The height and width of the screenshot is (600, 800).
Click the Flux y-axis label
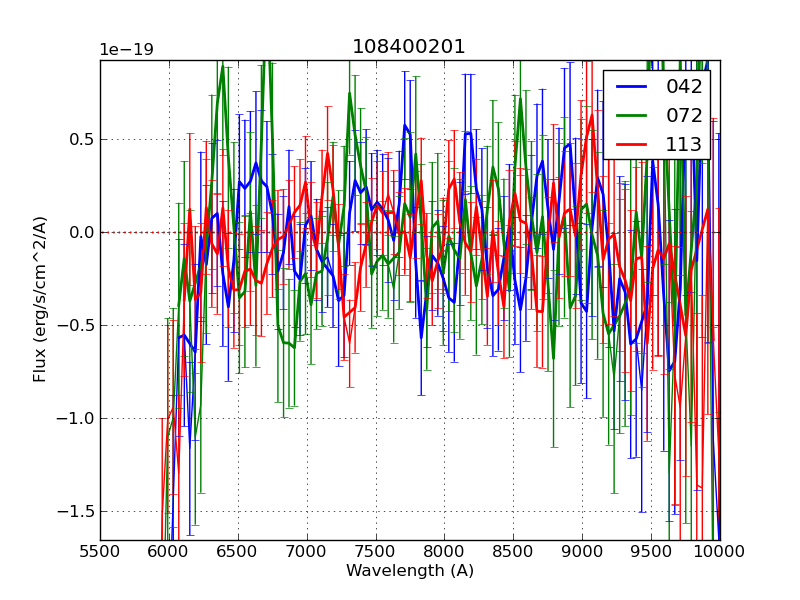[x=41, y=299]
